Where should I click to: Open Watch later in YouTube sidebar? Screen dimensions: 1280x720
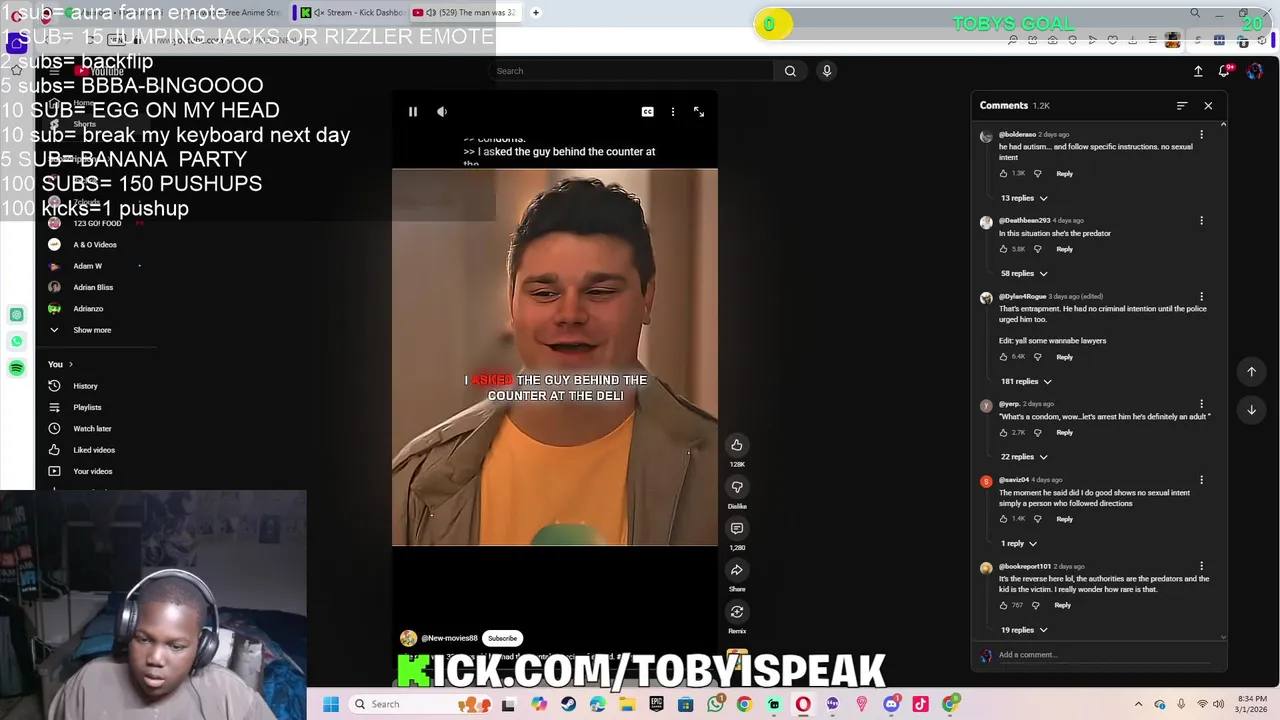(x=92, y=429)
